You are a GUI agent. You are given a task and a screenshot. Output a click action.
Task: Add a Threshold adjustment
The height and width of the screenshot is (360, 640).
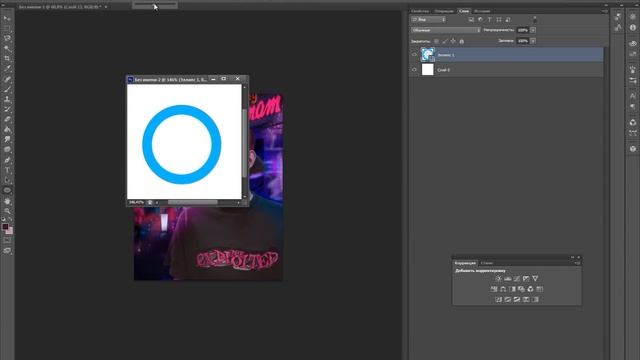(517, 300)
